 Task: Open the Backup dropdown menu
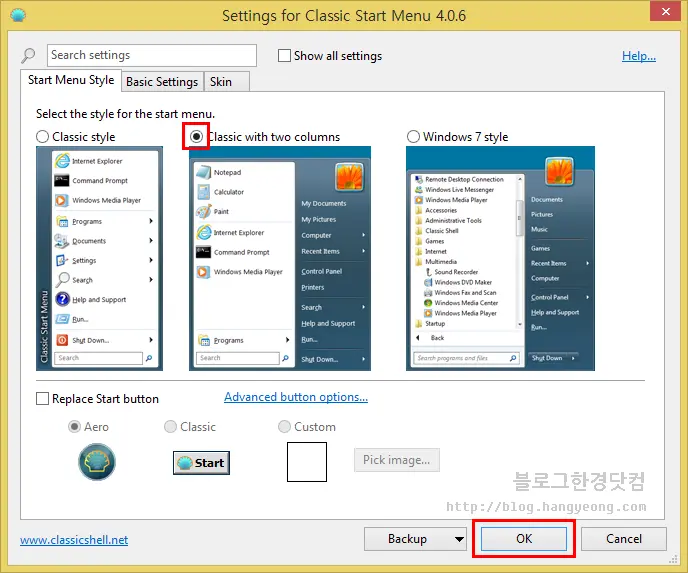pos(459,539)
